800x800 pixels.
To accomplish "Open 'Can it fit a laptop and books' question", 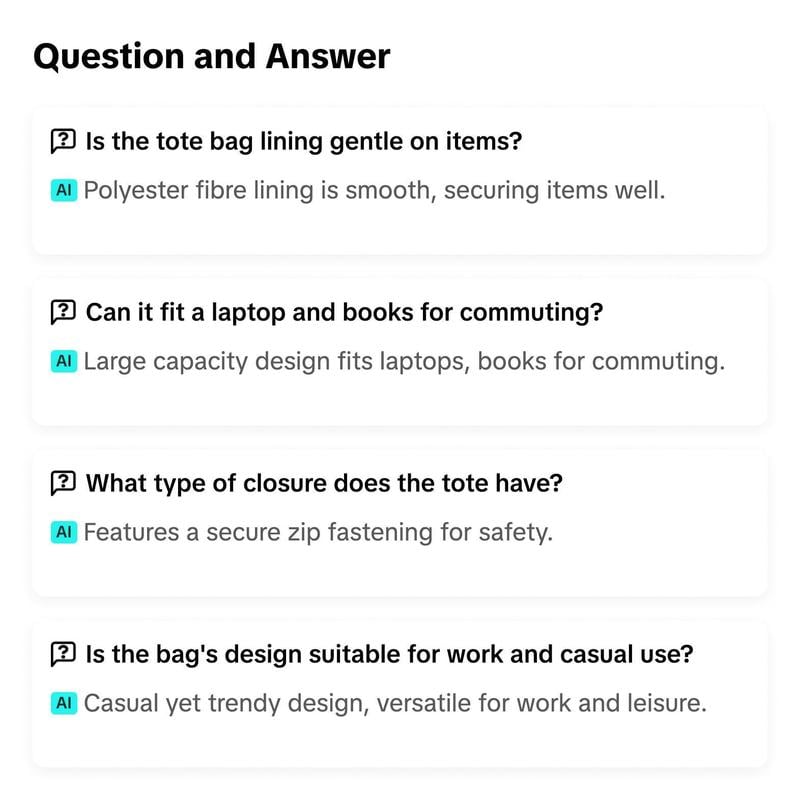I will 344,312.
